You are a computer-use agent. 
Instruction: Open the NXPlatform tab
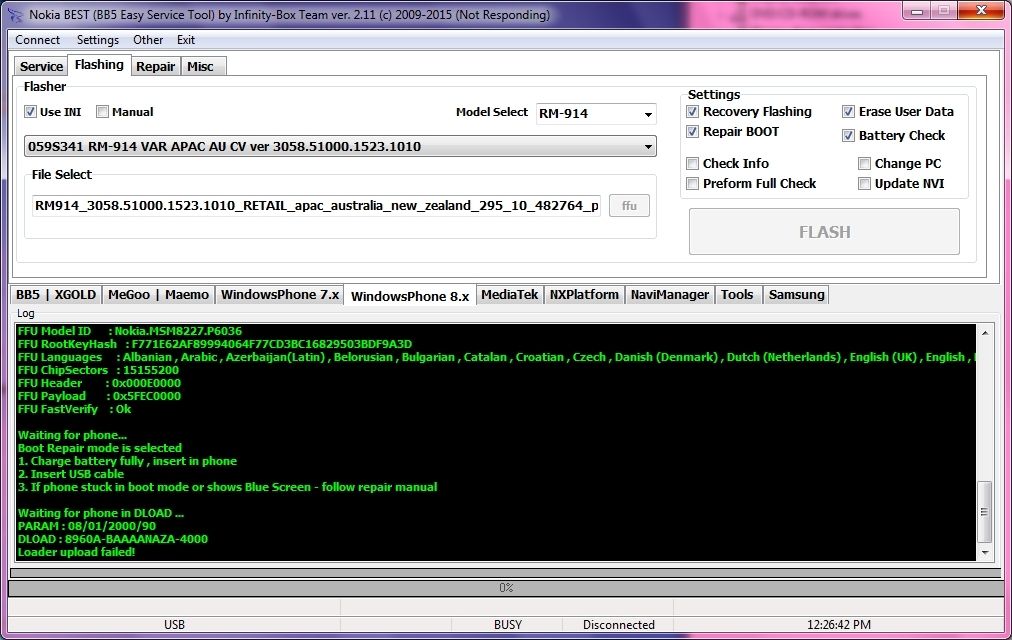pyautogui.click(x=584, y=295)
